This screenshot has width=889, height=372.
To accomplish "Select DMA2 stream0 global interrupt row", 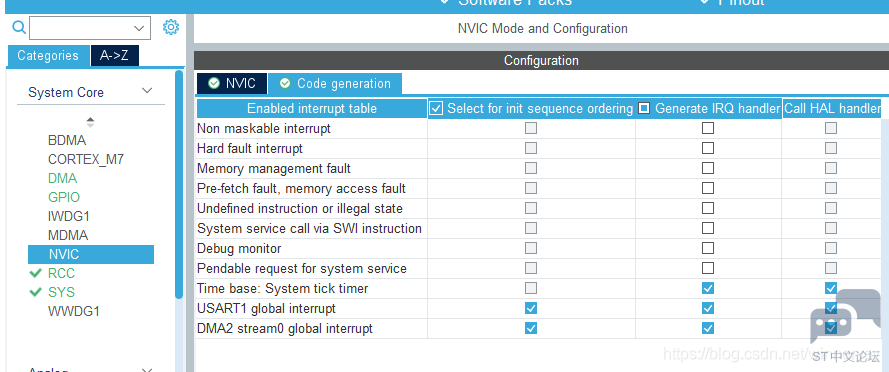I will point(539,328).
